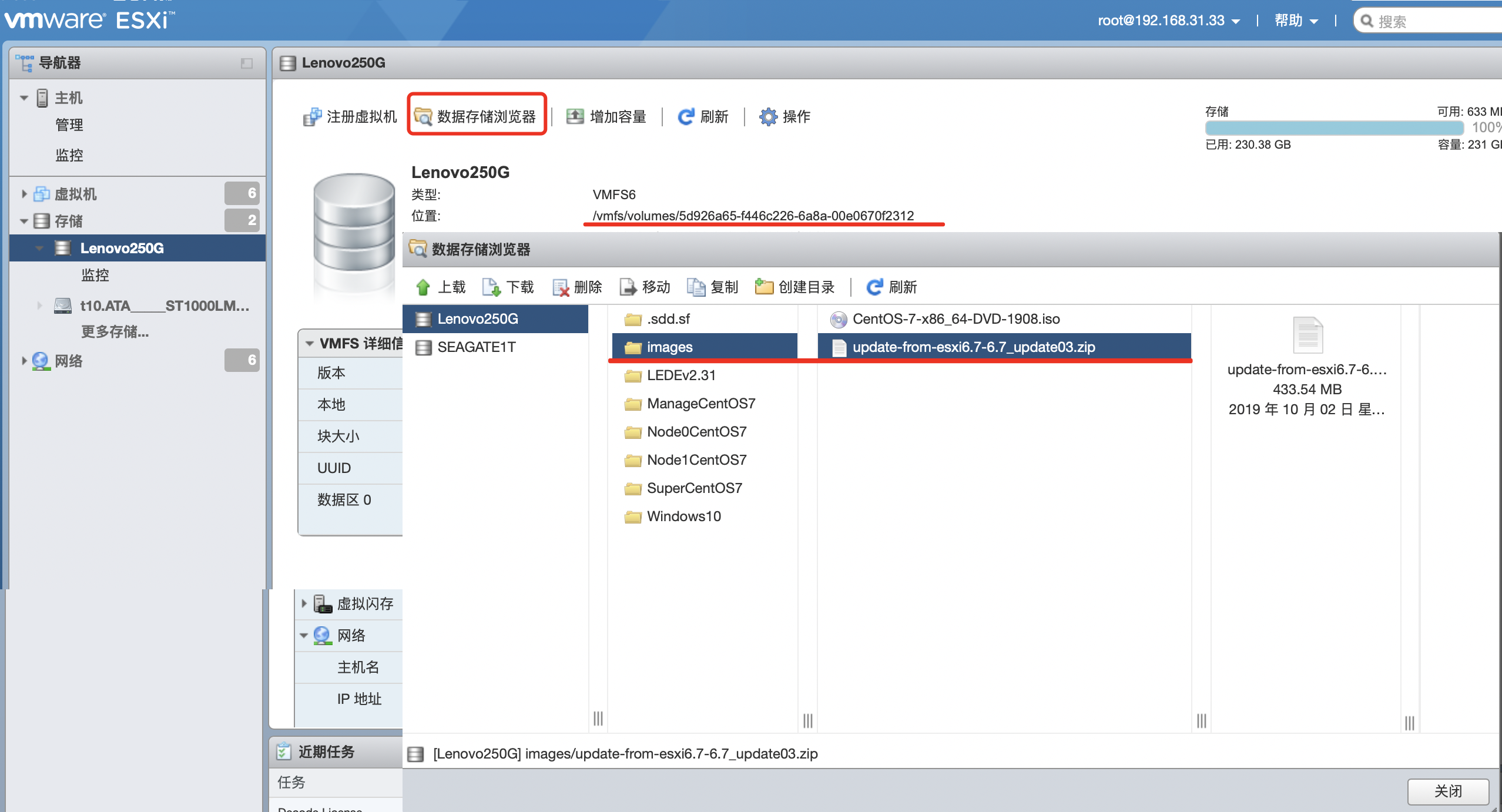
Task: Click the Close (关闭) button
Action: pos(1448,791)
